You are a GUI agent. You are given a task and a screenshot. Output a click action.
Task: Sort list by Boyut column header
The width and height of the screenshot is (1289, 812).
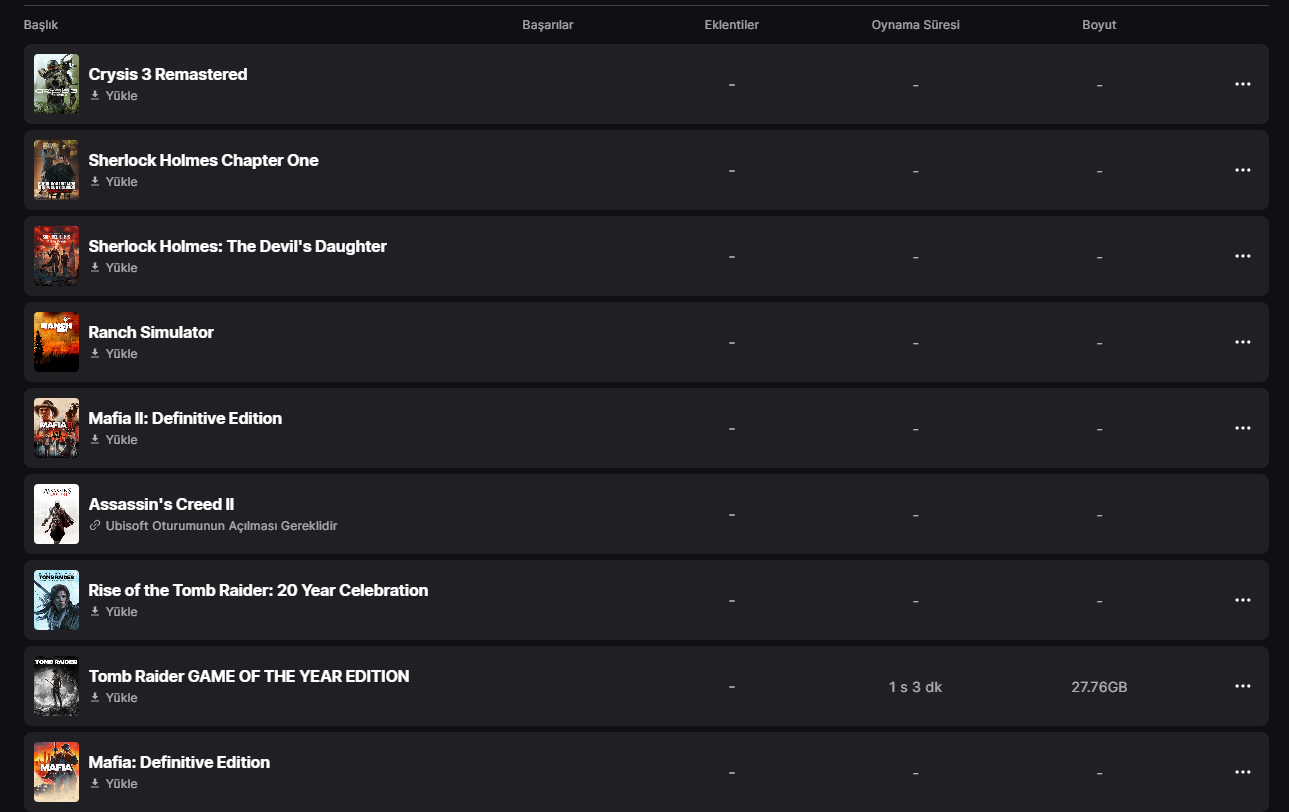point(1099,25)
